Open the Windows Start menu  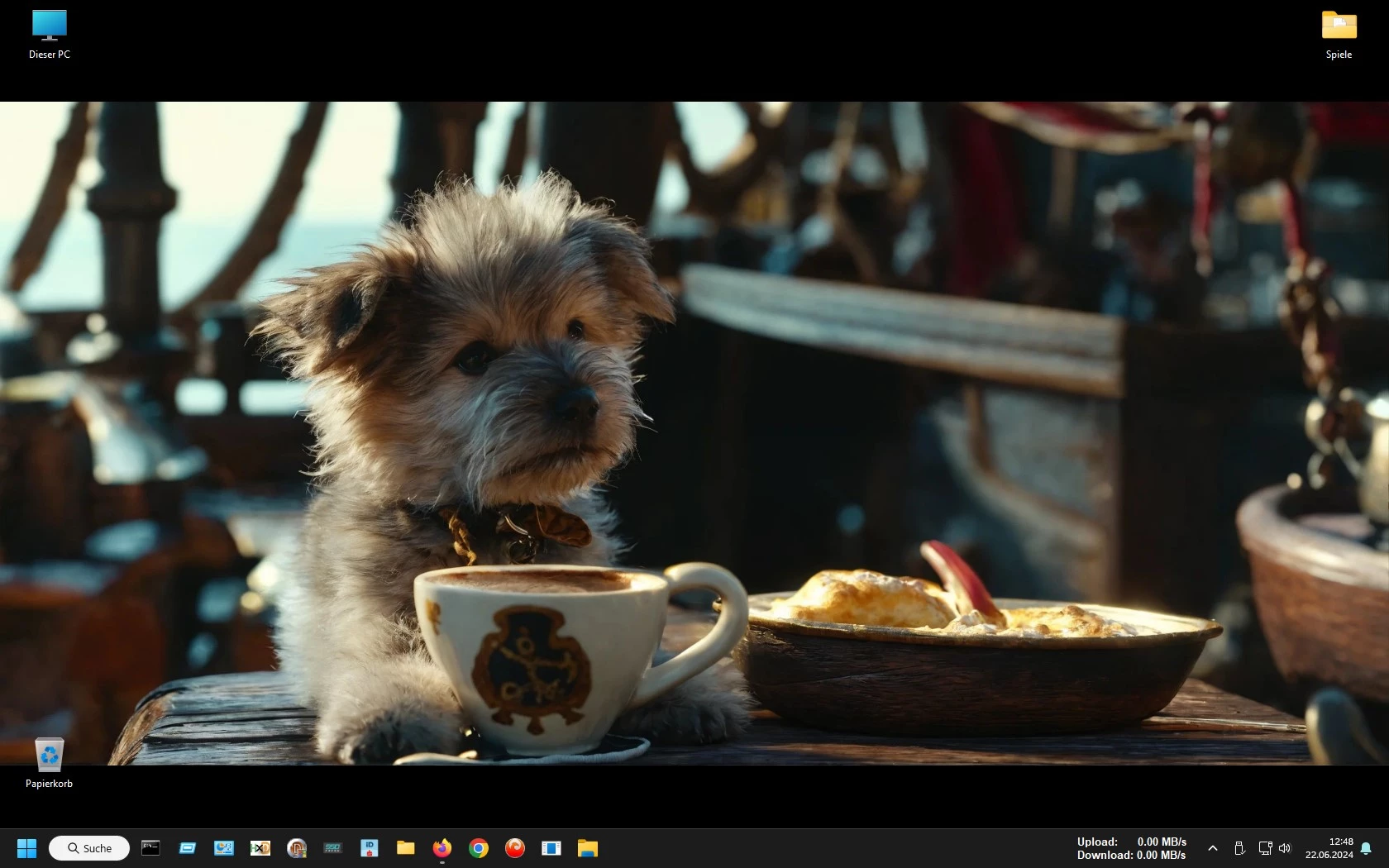[x=26, y=848]
